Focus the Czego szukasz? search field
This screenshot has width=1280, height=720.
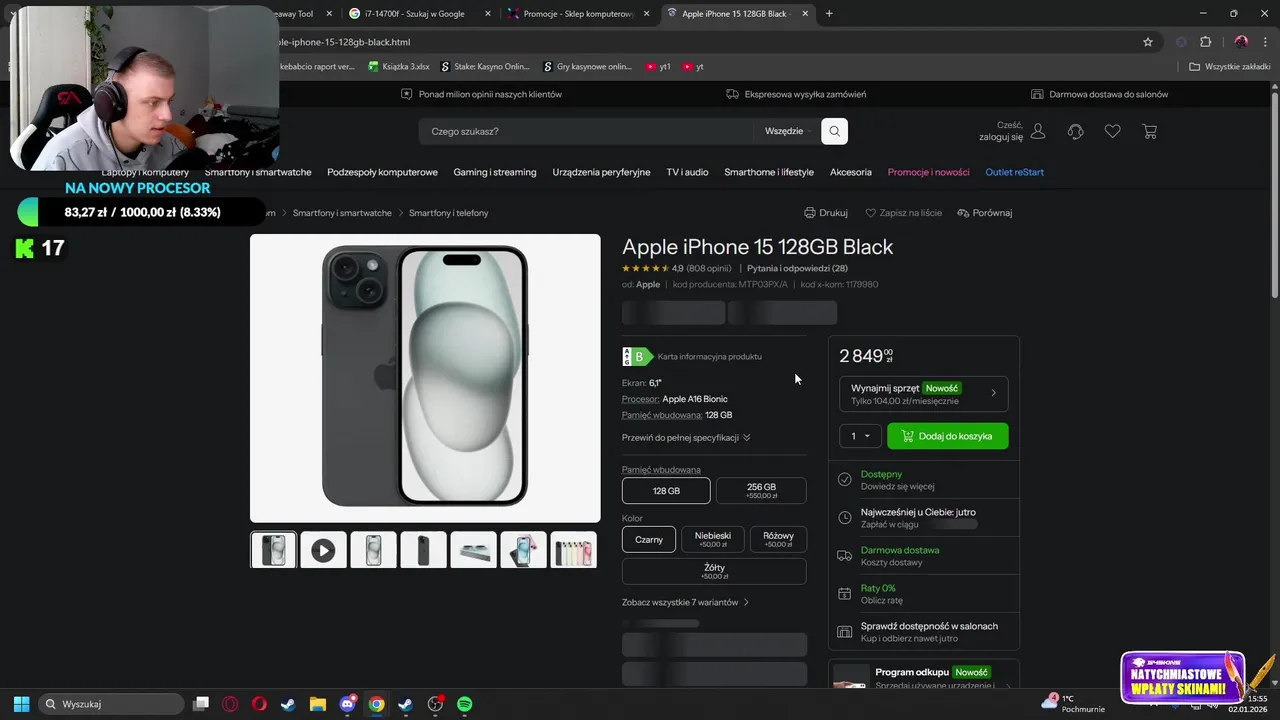coord(586,131)
